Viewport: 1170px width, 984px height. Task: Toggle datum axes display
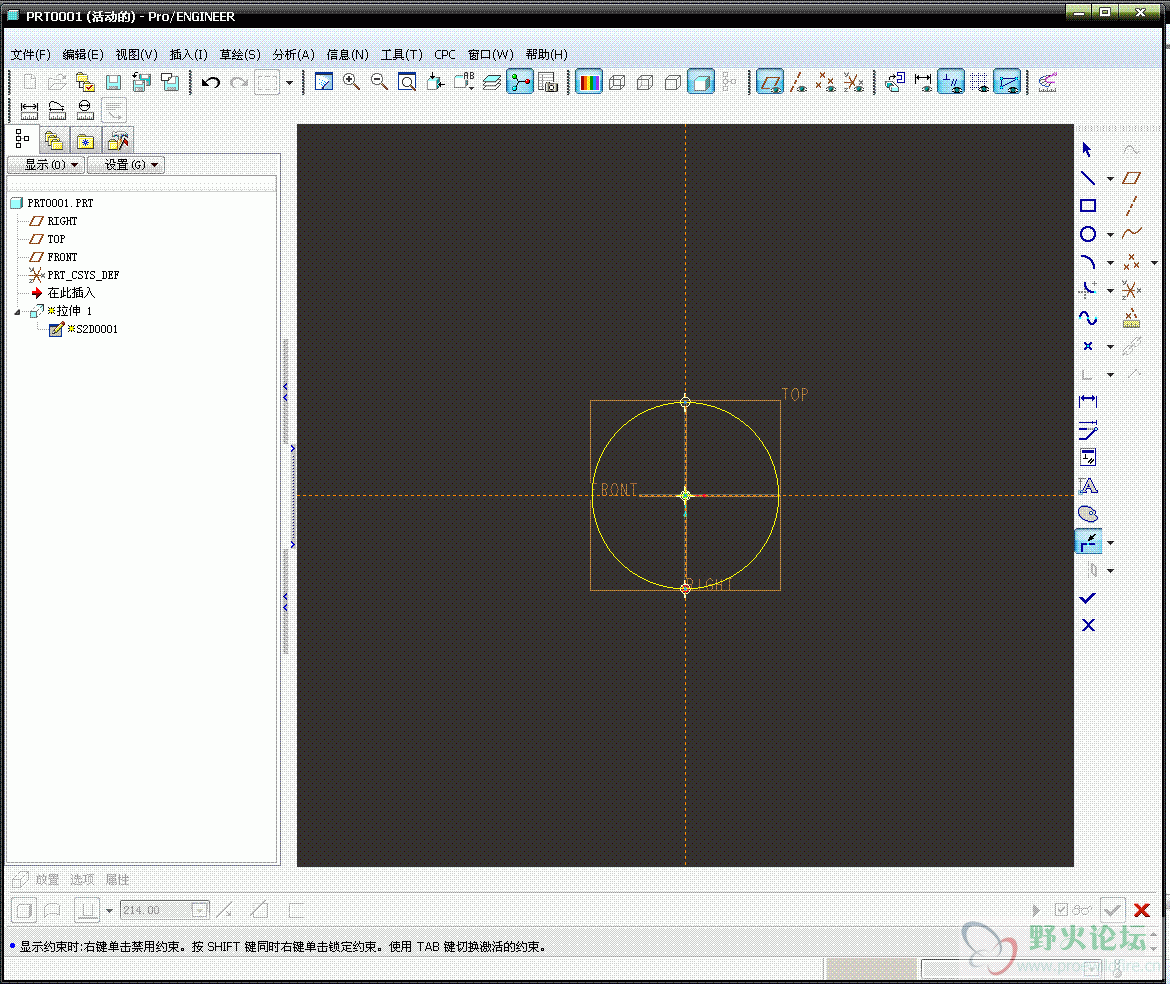pyautogui.click(x=798, y=82)
